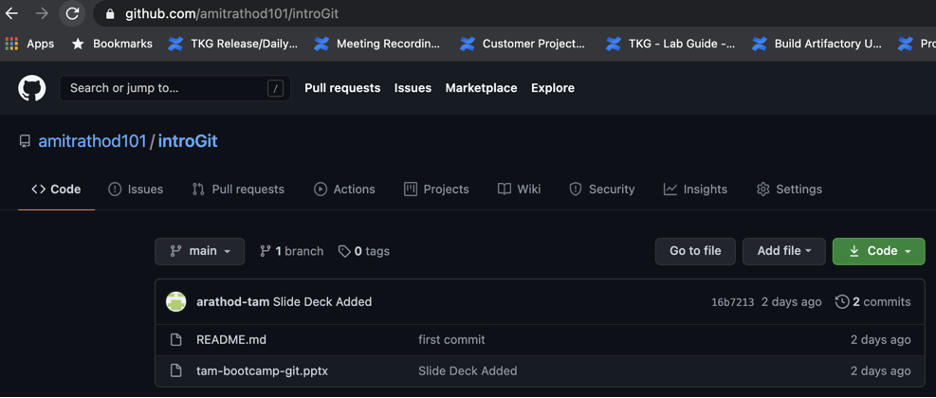Select the Settings tab
The width and height of the screenshot is (936, 398).
click(x=789, y=189)
